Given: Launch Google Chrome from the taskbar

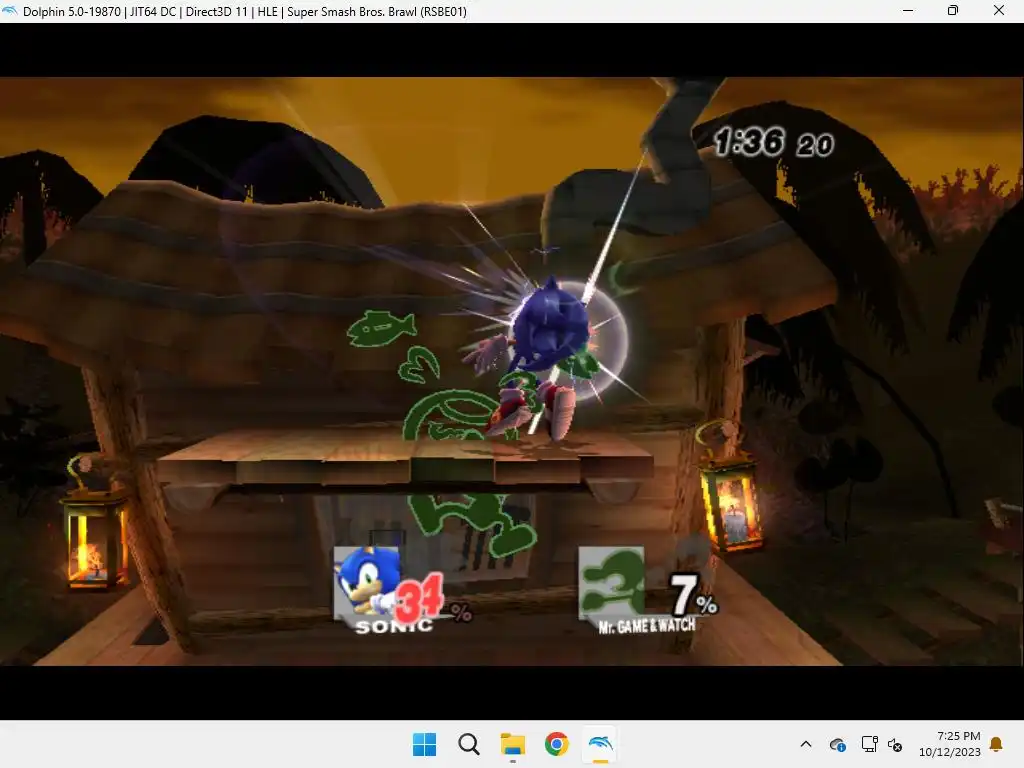Looking at the screenshot, I should [x=556, y=744].
